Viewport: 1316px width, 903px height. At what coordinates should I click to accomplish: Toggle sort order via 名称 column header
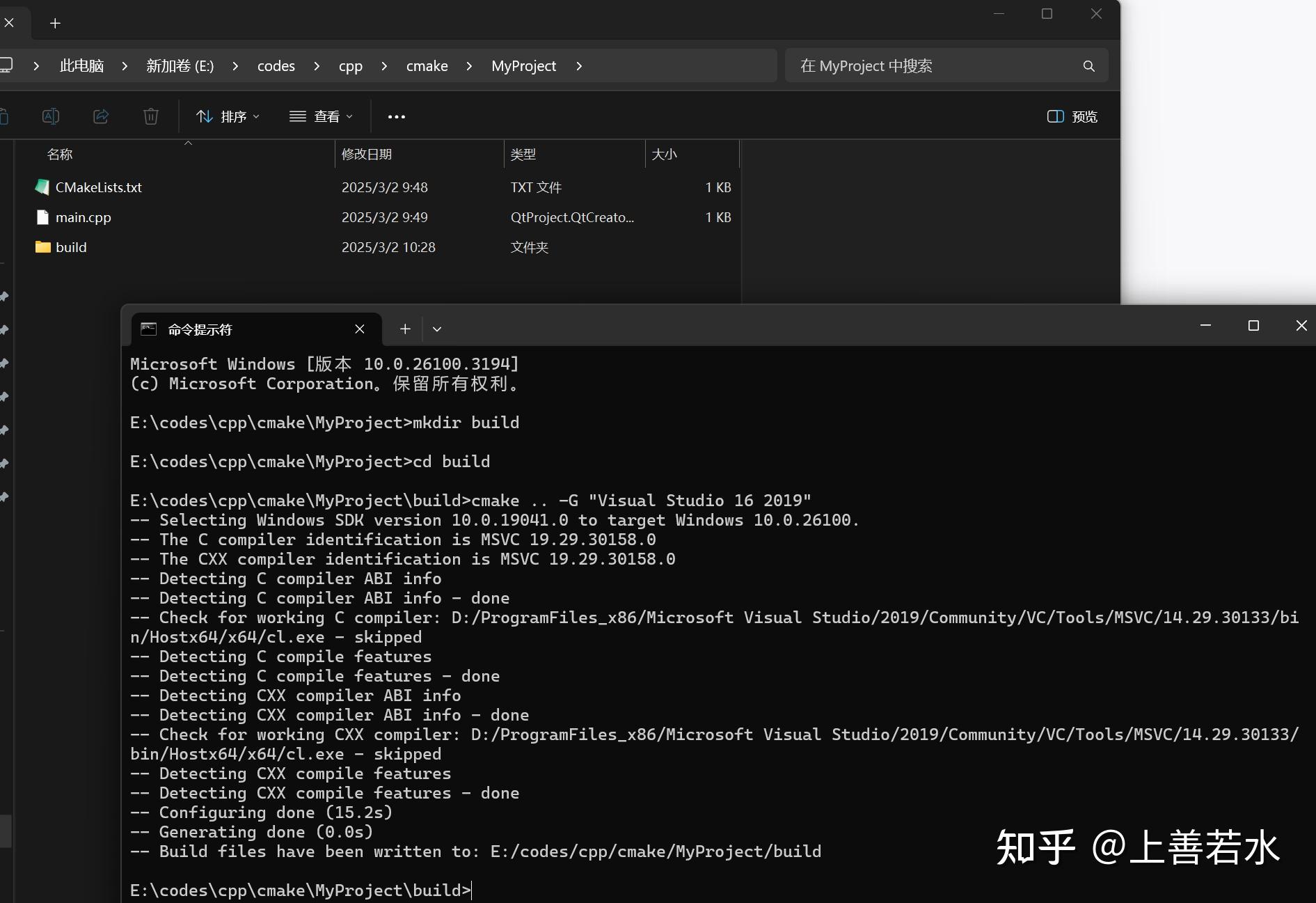pyautogui.click(x=60, y=154)
